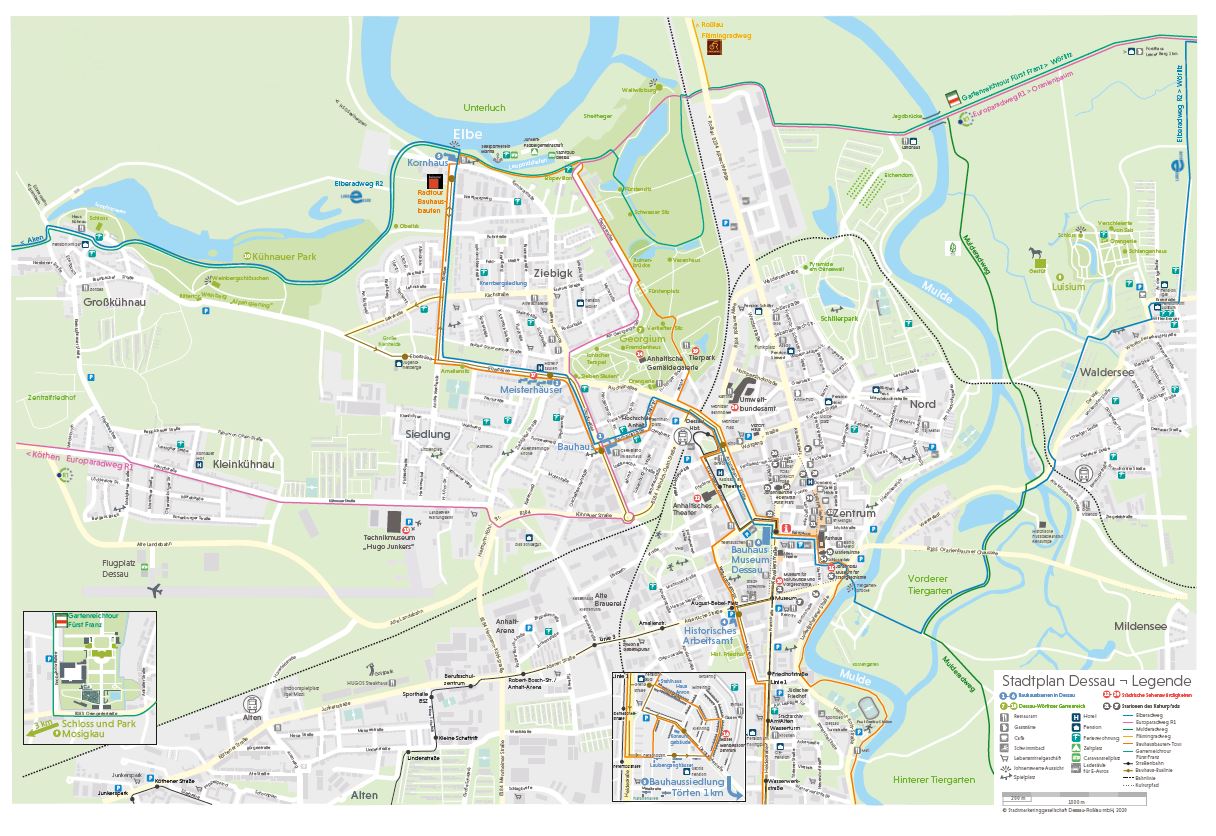Click the Bauhaus-Buslinie line sample in legend
The width and height of the screenshot is (1216, 836).
click(1128, 770)
